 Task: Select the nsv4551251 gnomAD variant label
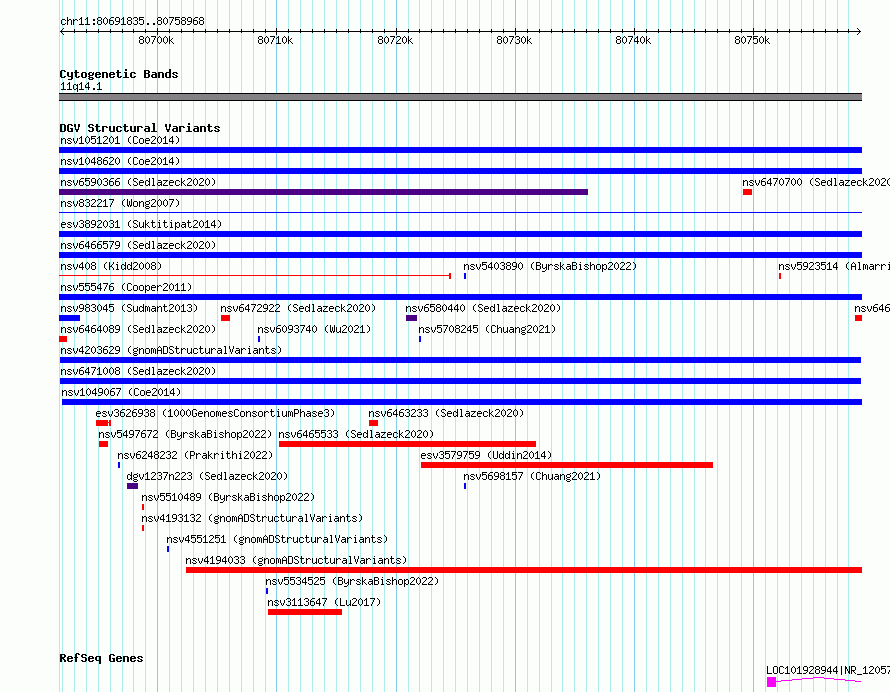(x=277, y=539)
